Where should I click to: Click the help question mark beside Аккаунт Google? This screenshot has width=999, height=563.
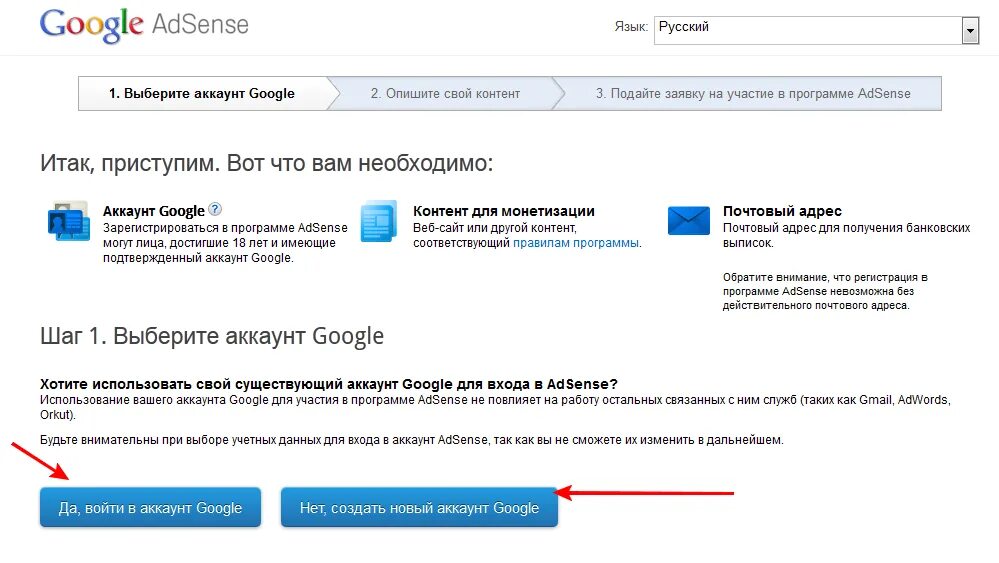[215, 210]
